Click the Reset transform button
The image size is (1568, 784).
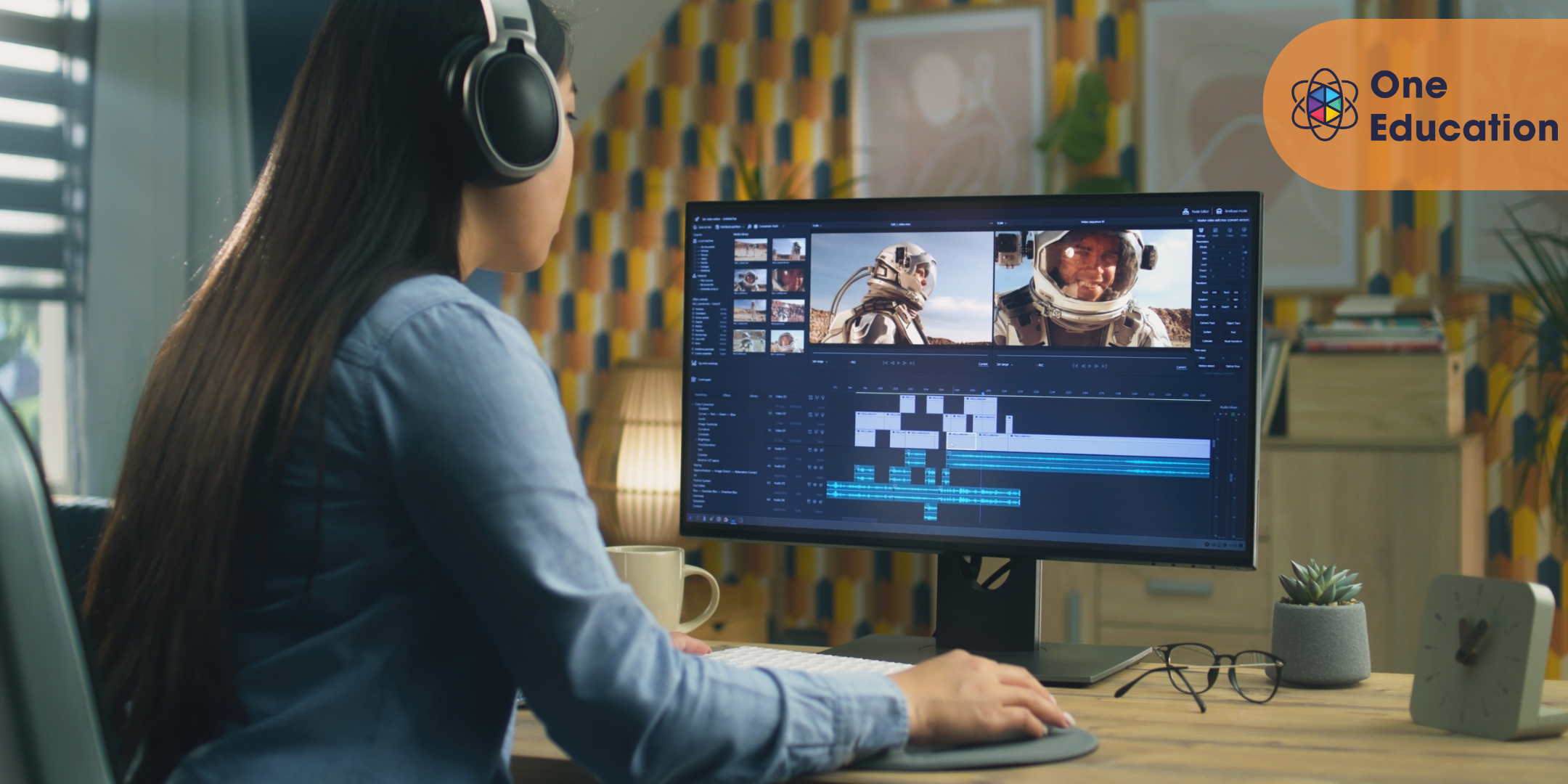(x=1233, y=341)
